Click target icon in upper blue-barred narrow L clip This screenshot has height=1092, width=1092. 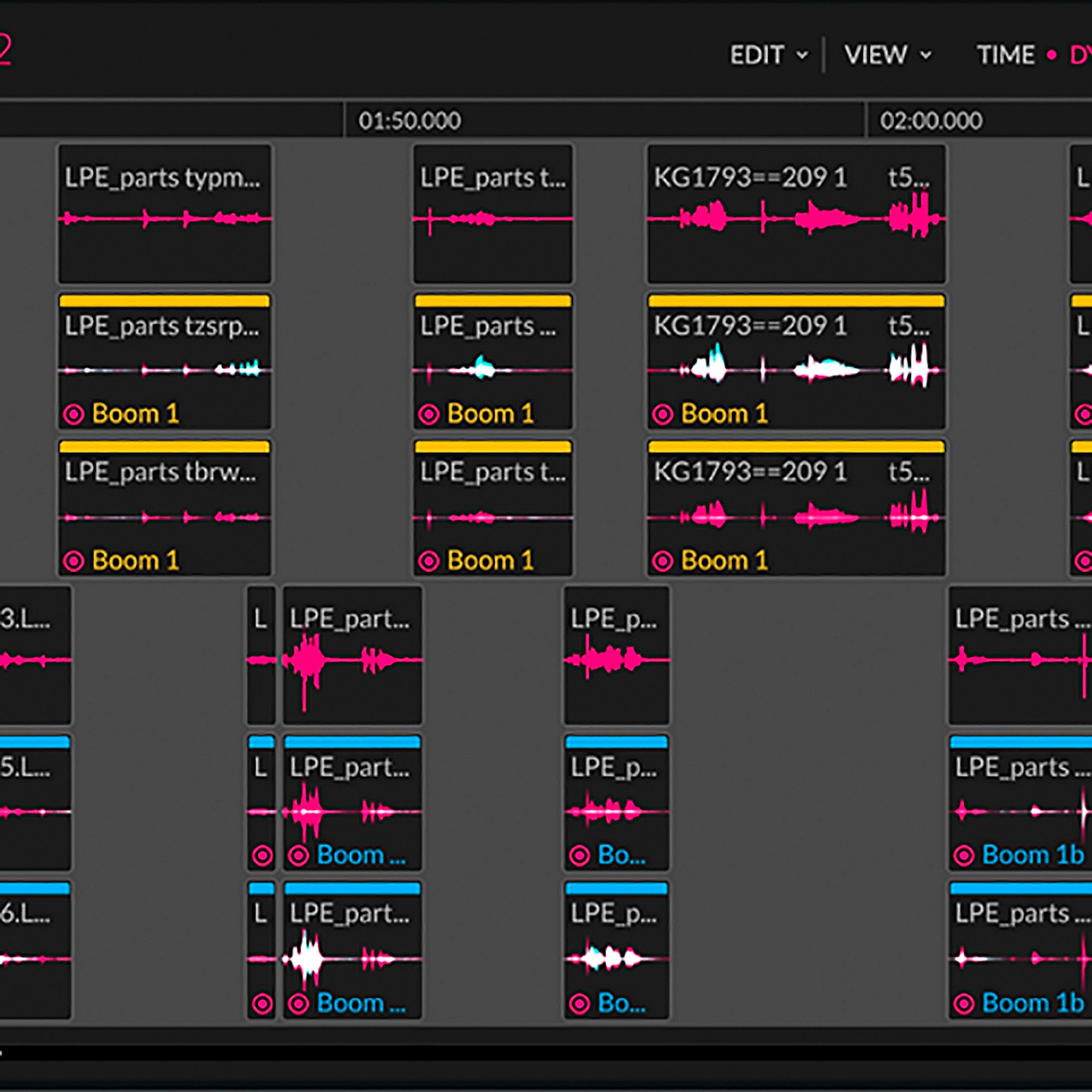point(262,856)
